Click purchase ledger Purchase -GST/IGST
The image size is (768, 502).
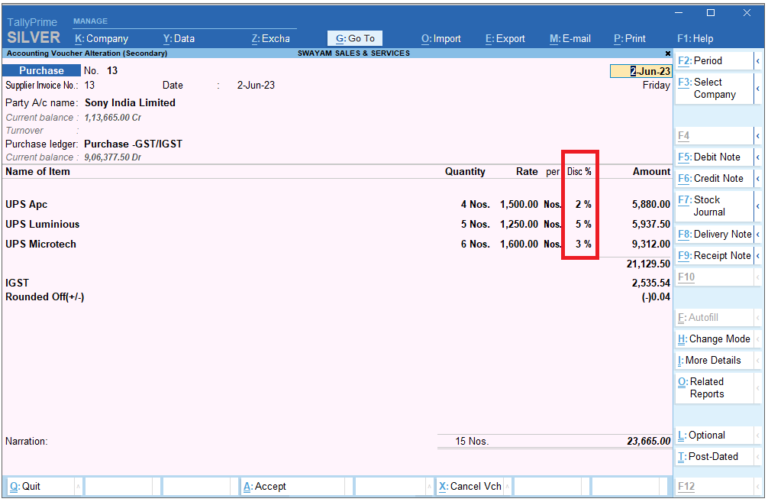click(x=133, y=144)
